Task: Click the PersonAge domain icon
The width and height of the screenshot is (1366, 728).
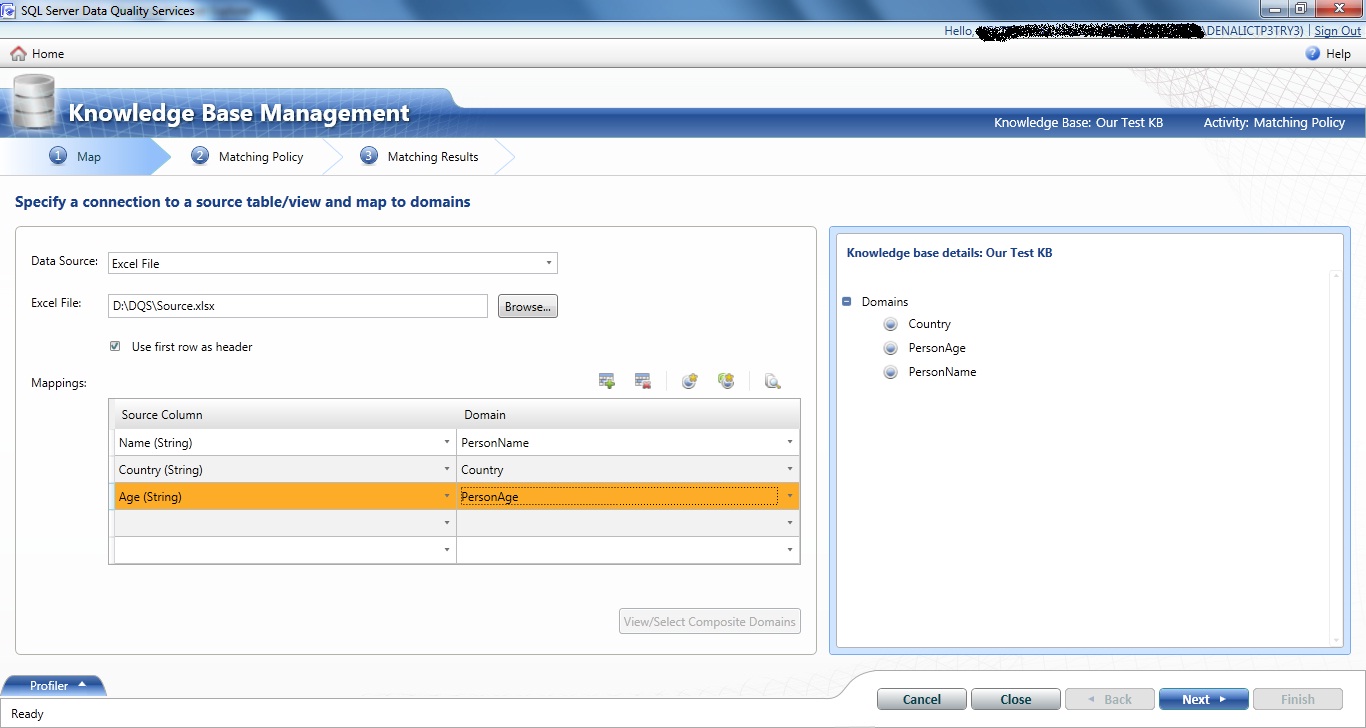Action: pyautogui.click(x=891, y=348)
